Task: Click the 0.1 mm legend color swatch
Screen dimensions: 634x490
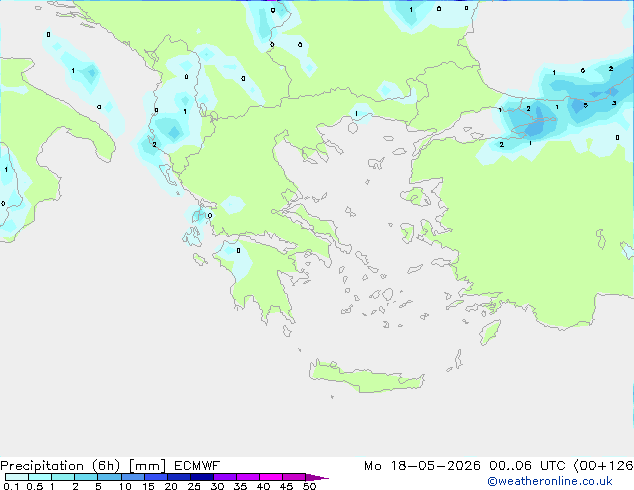Action: (x=17, y=477)
